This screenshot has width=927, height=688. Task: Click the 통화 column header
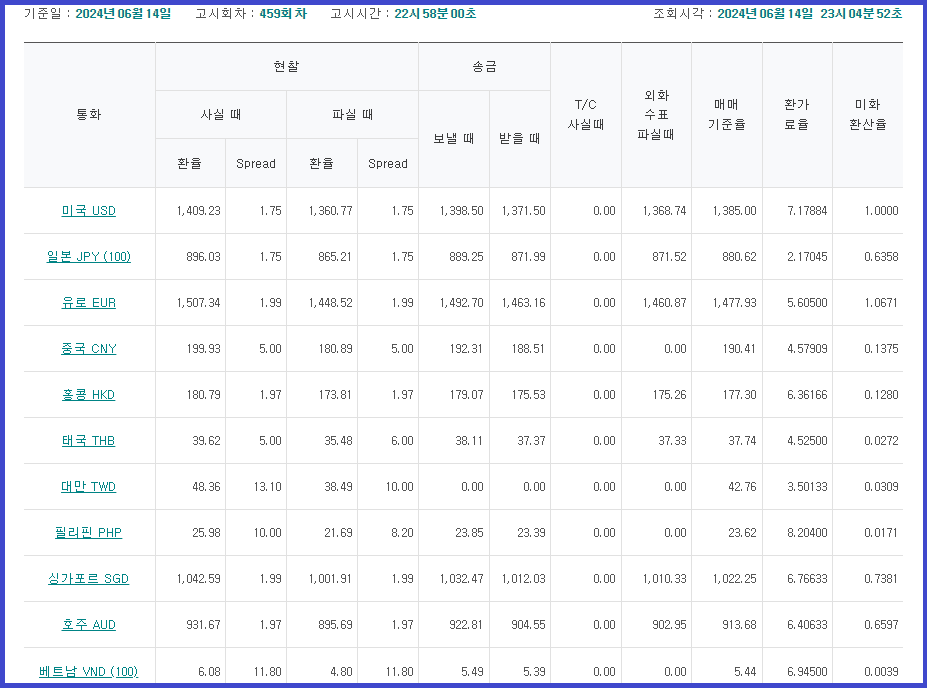[x=89, y=115]
